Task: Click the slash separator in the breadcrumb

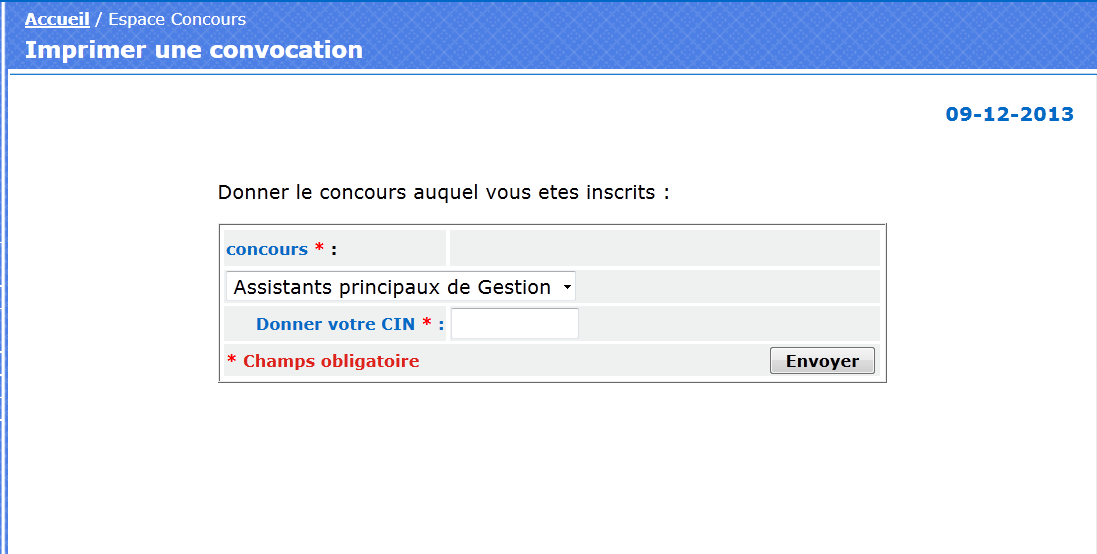Action: [x=99, y=20]
